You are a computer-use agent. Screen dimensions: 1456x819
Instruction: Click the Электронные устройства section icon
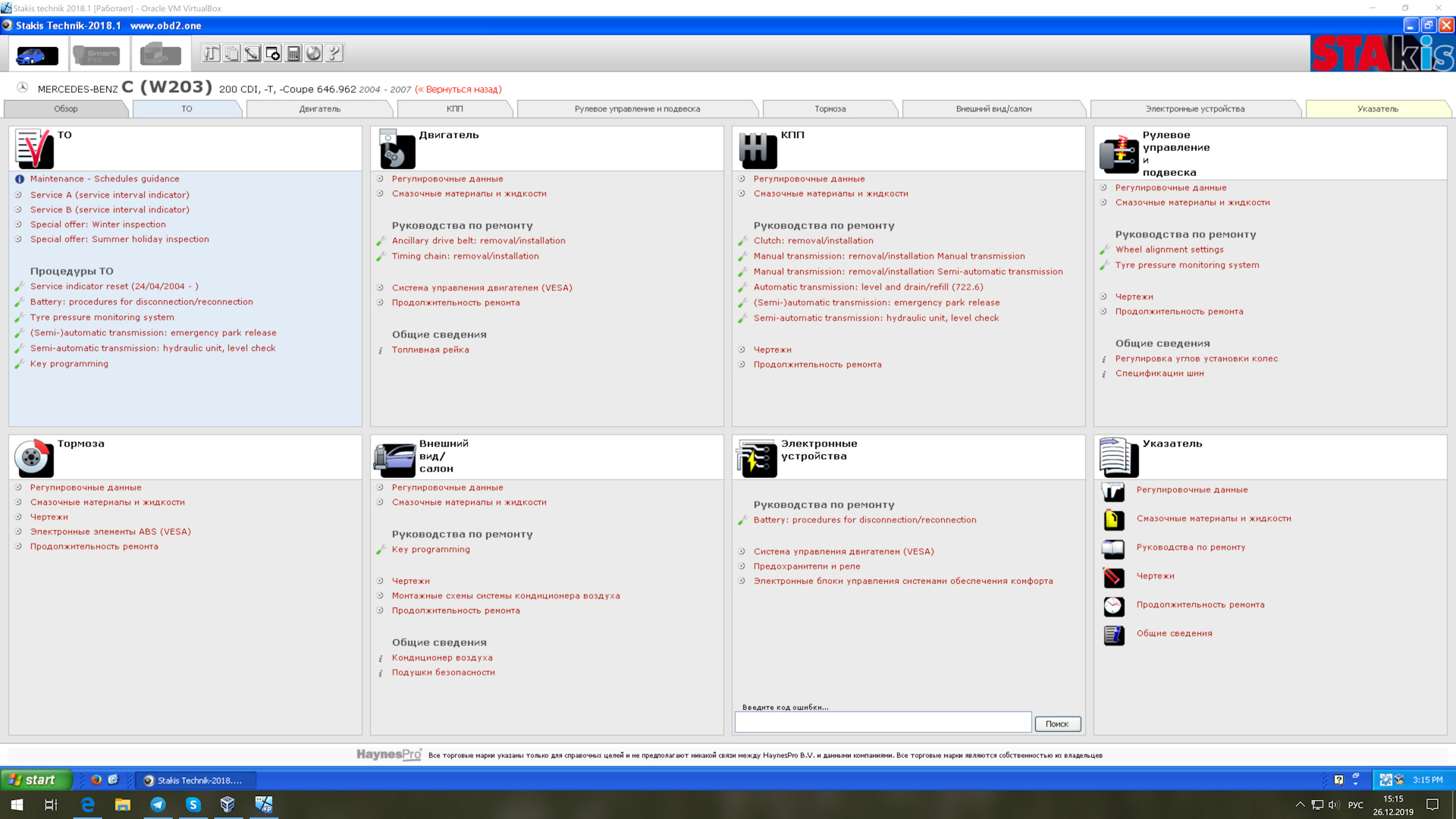pos(757,458)
